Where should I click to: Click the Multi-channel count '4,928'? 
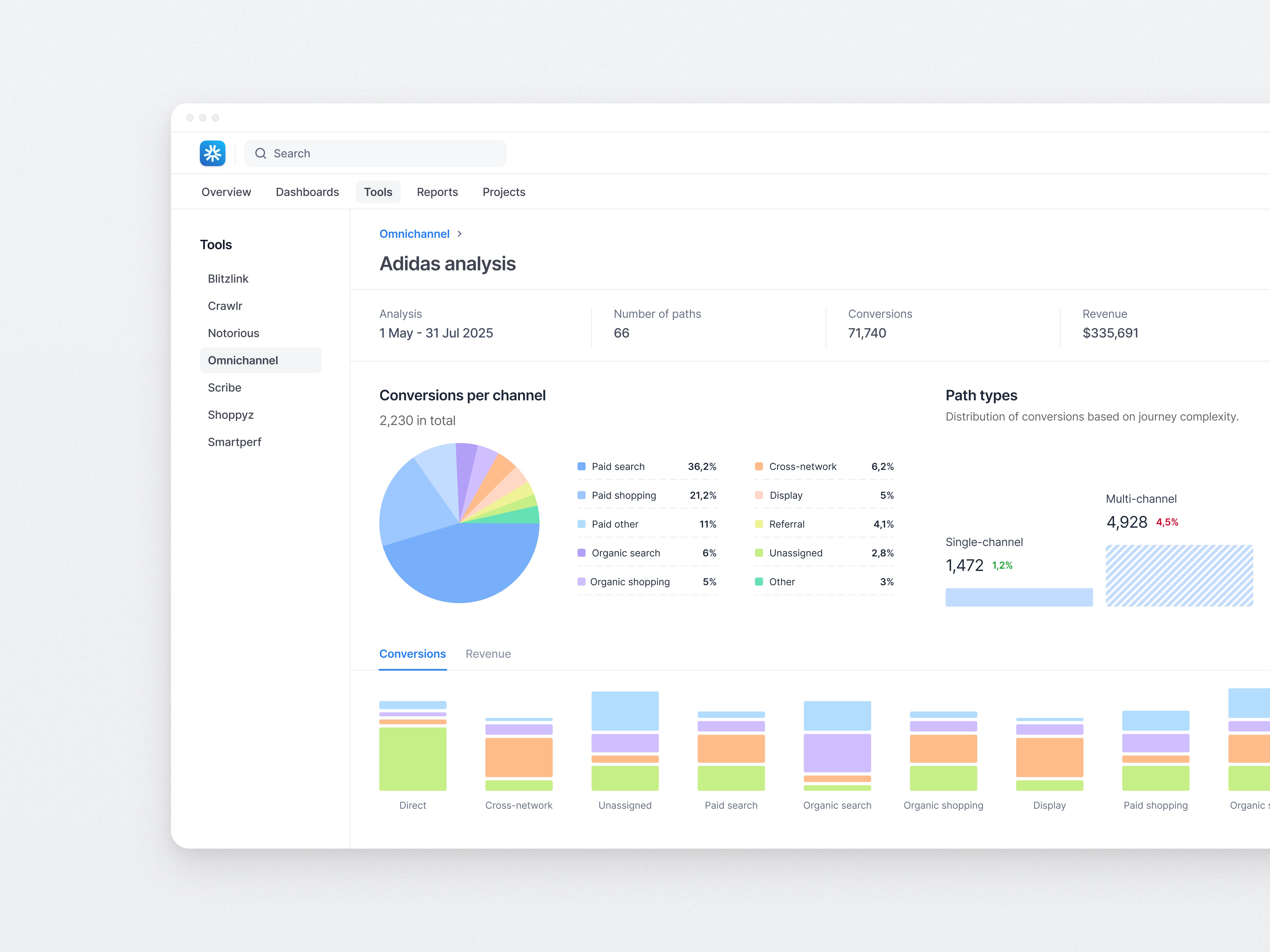coord(1127,522)
